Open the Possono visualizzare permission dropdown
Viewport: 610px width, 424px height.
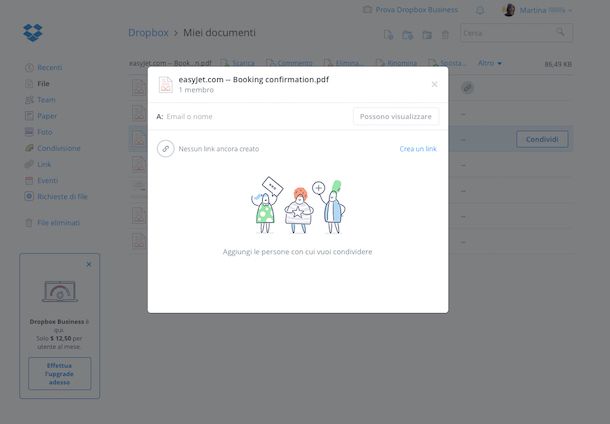click(396, 116)
